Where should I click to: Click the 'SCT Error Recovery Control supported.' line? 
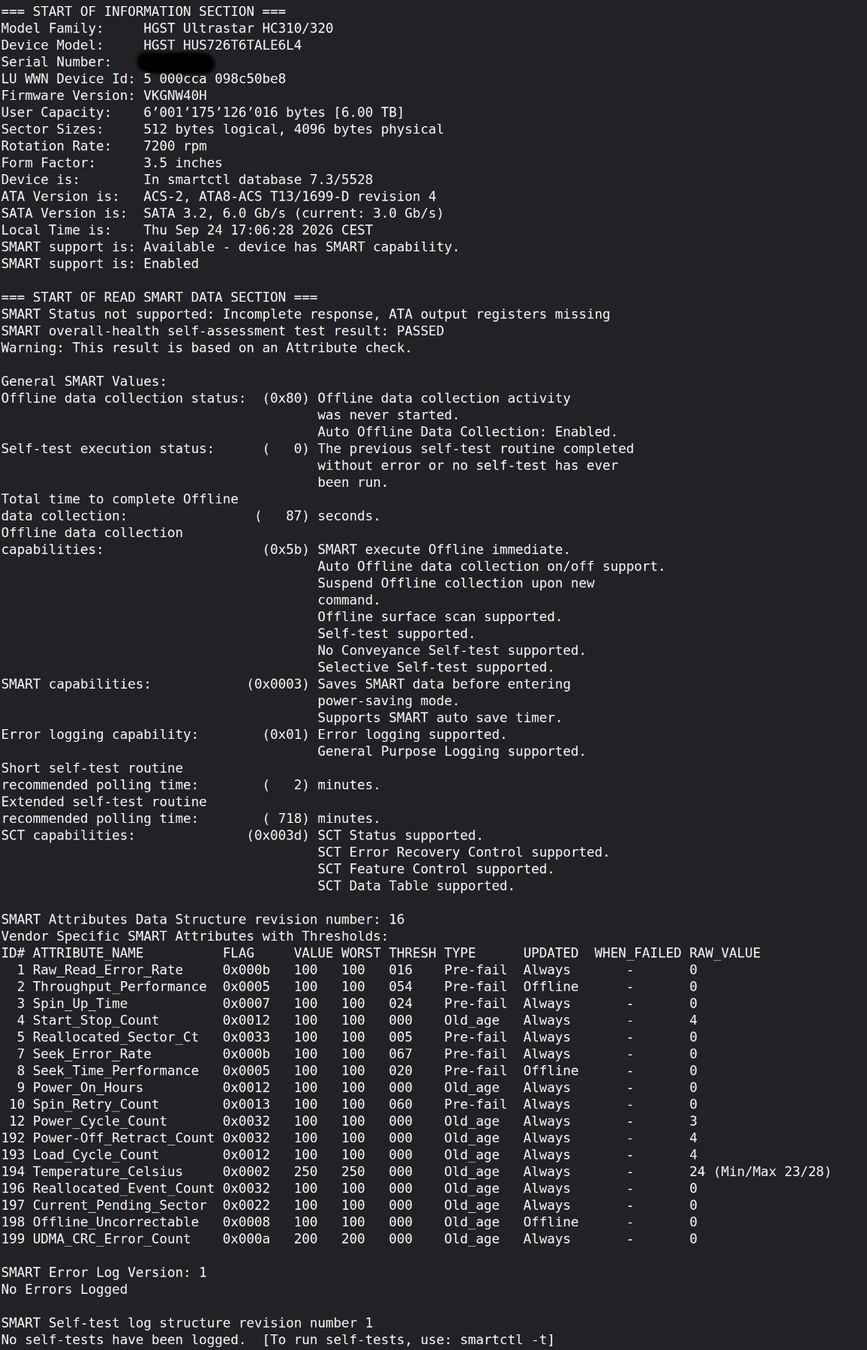click(x=464, y=852)
